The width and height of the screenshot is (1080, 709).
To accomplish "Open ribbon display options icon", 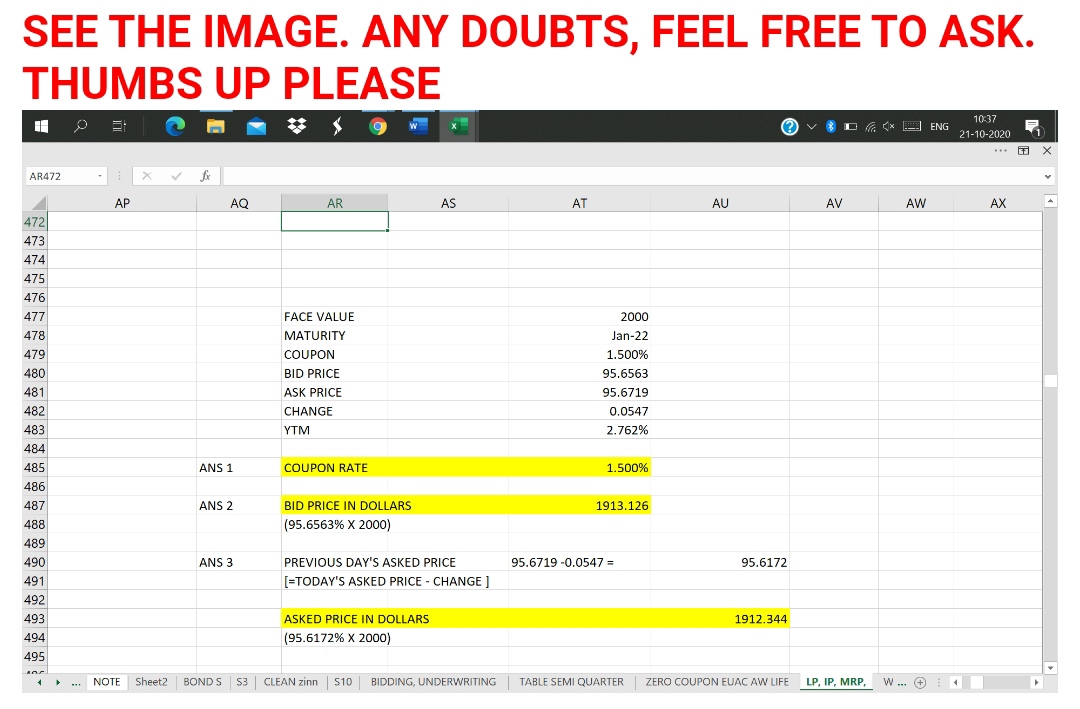I will pos(1024,151).
